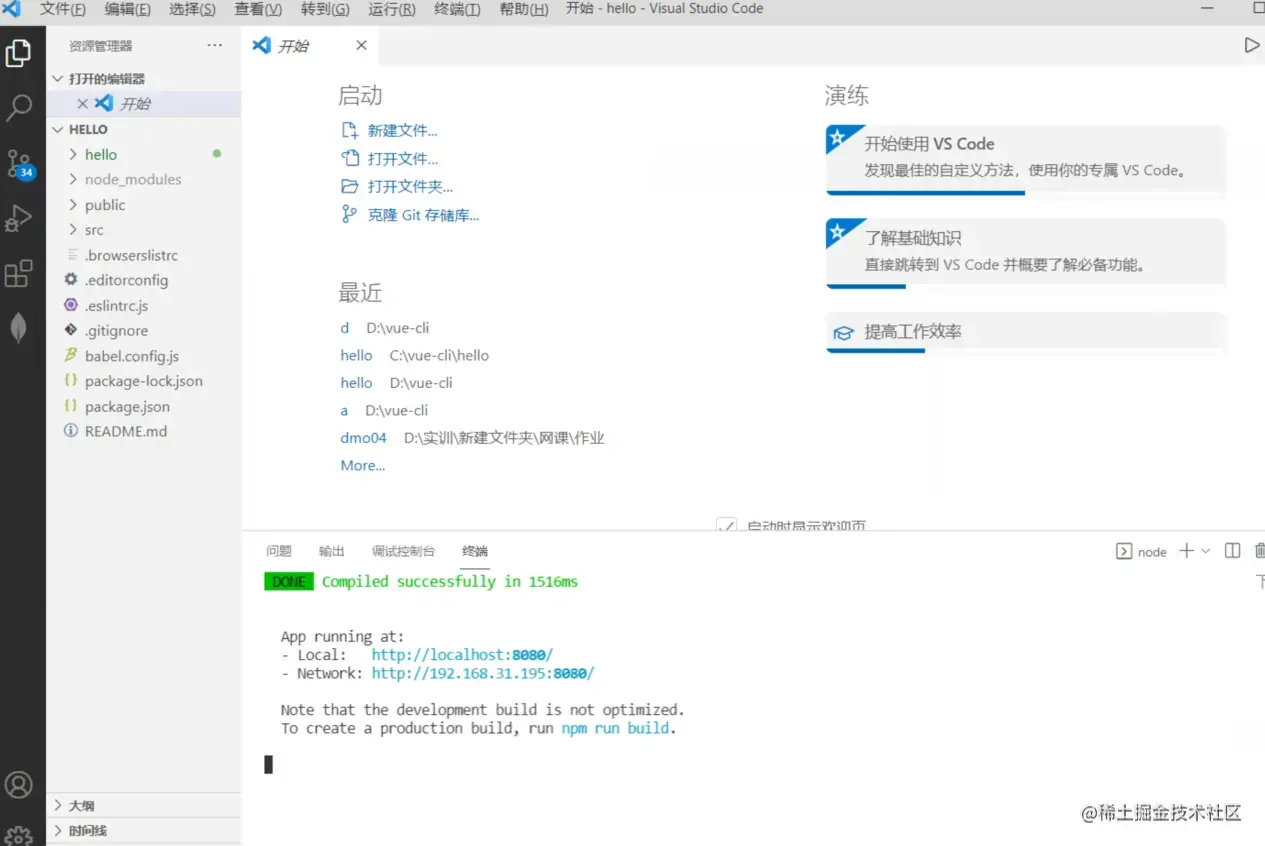Click the More... recent link
1265x846 pixels.
coord(362,465)
